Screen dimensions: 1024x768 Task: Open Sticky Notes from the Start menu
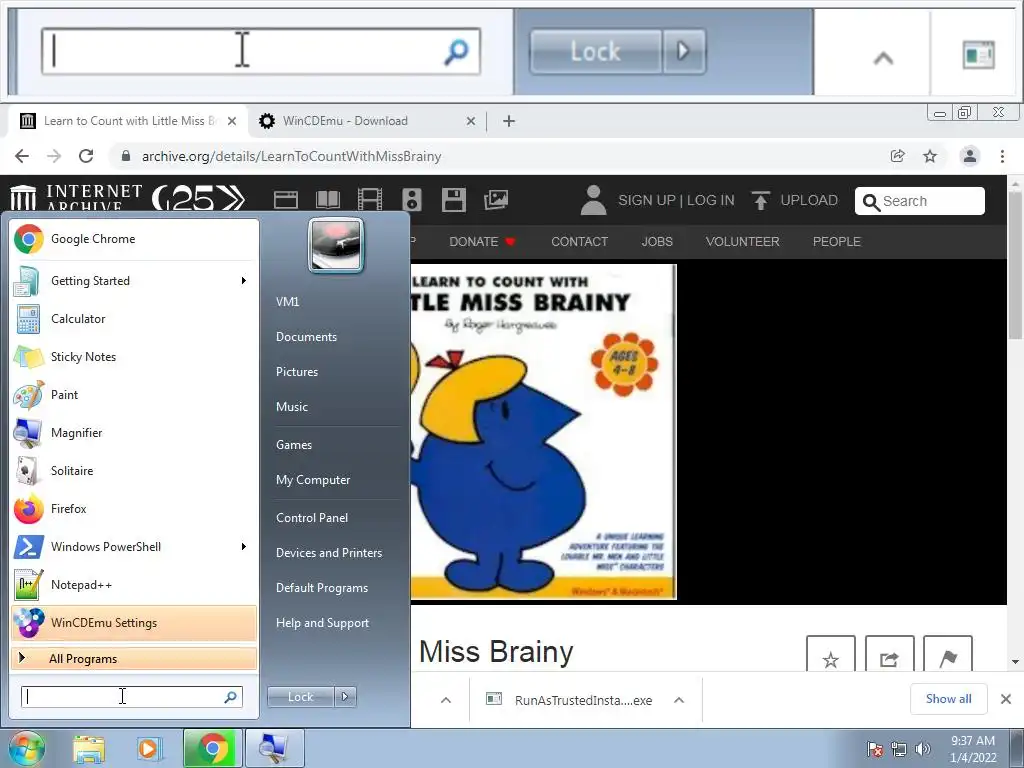(134, 357)
